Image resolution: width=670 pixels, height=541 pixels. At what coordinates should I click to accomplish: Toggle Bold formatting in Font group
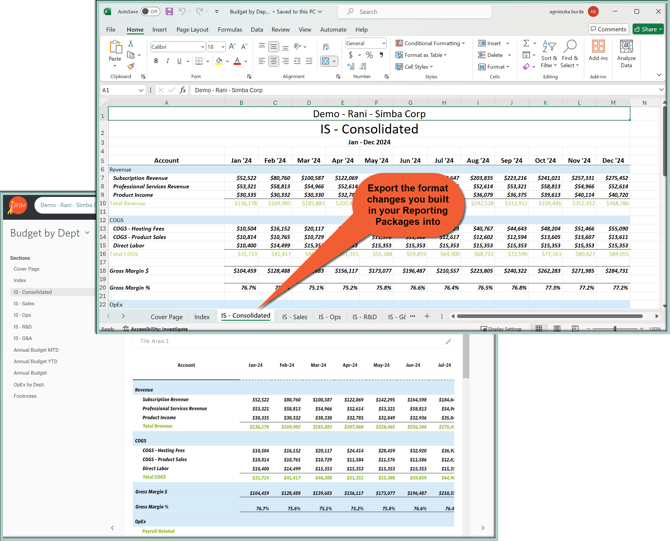click(156, 62)
